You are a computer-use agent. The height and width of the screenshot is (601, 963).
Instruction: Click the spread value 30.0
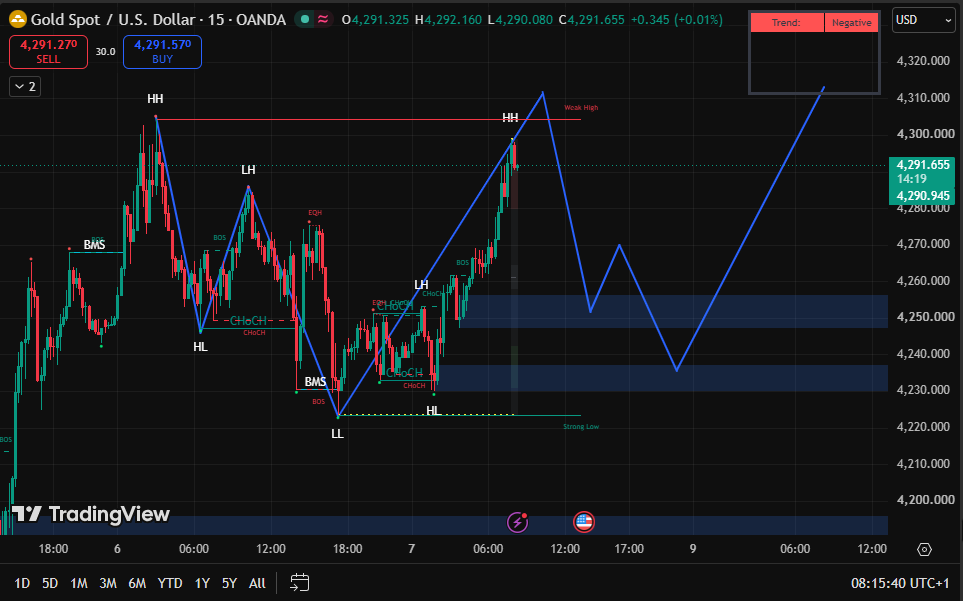tap(106, 52)
